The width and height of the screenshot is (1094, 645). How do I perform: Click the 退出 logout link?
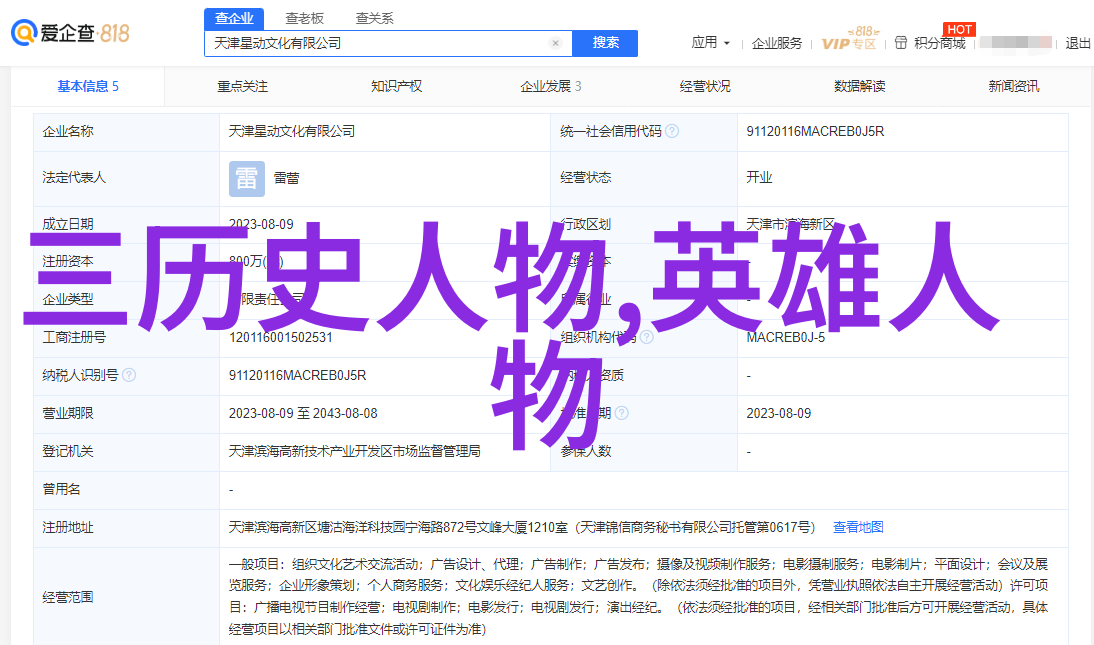pyautogui.click(x=1077, y=43)
